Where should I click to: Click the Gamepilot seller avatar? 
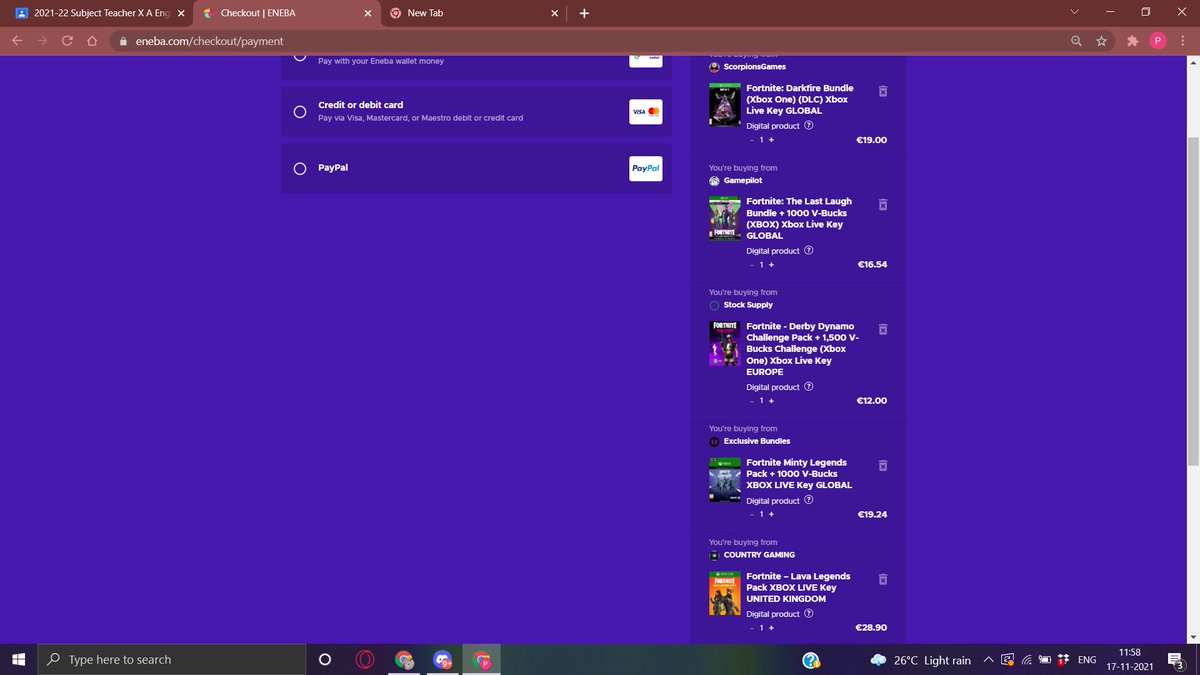click(x=714, y=181)
